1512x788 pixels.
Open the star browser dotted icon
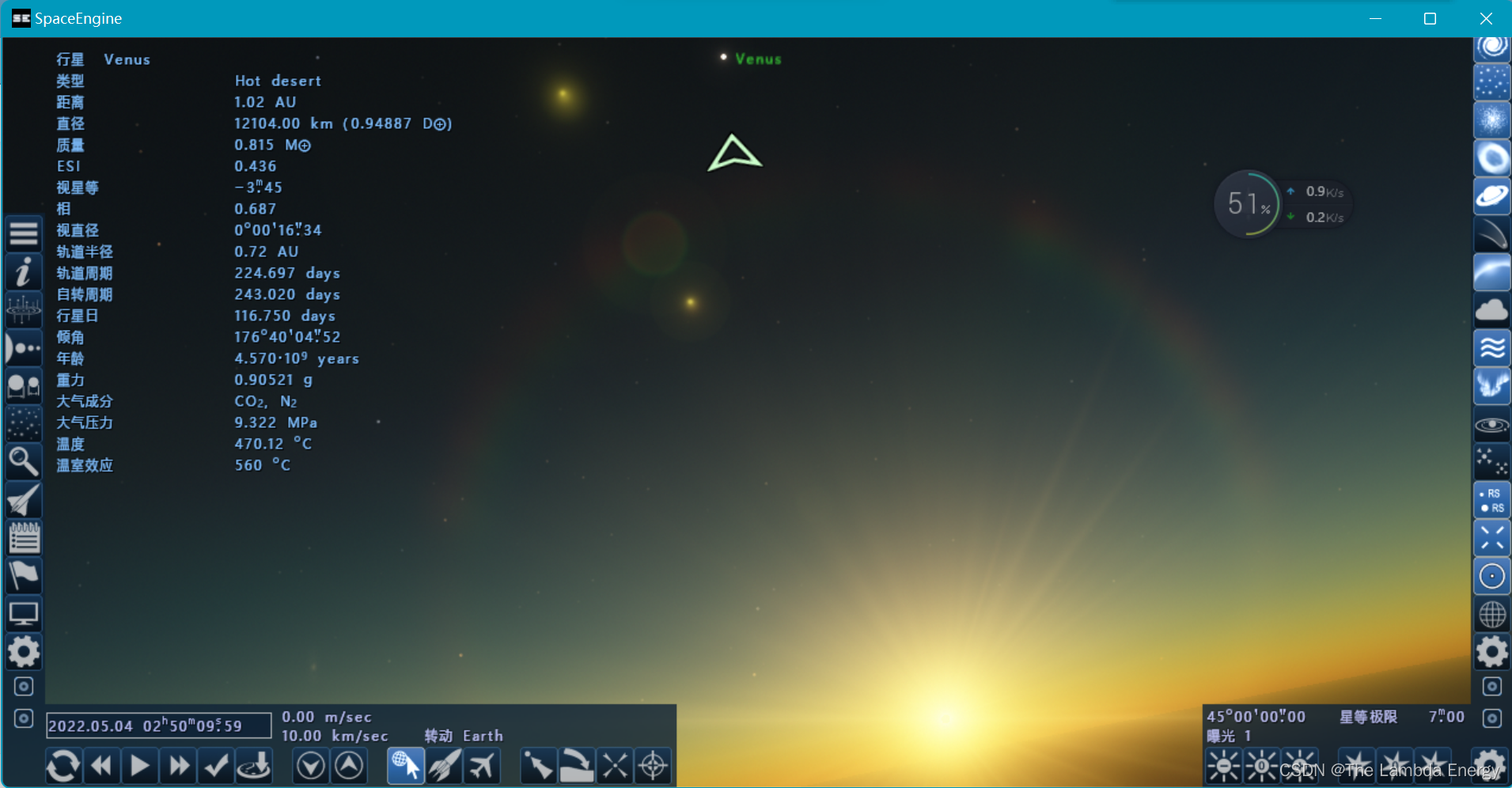coord(24,424)
